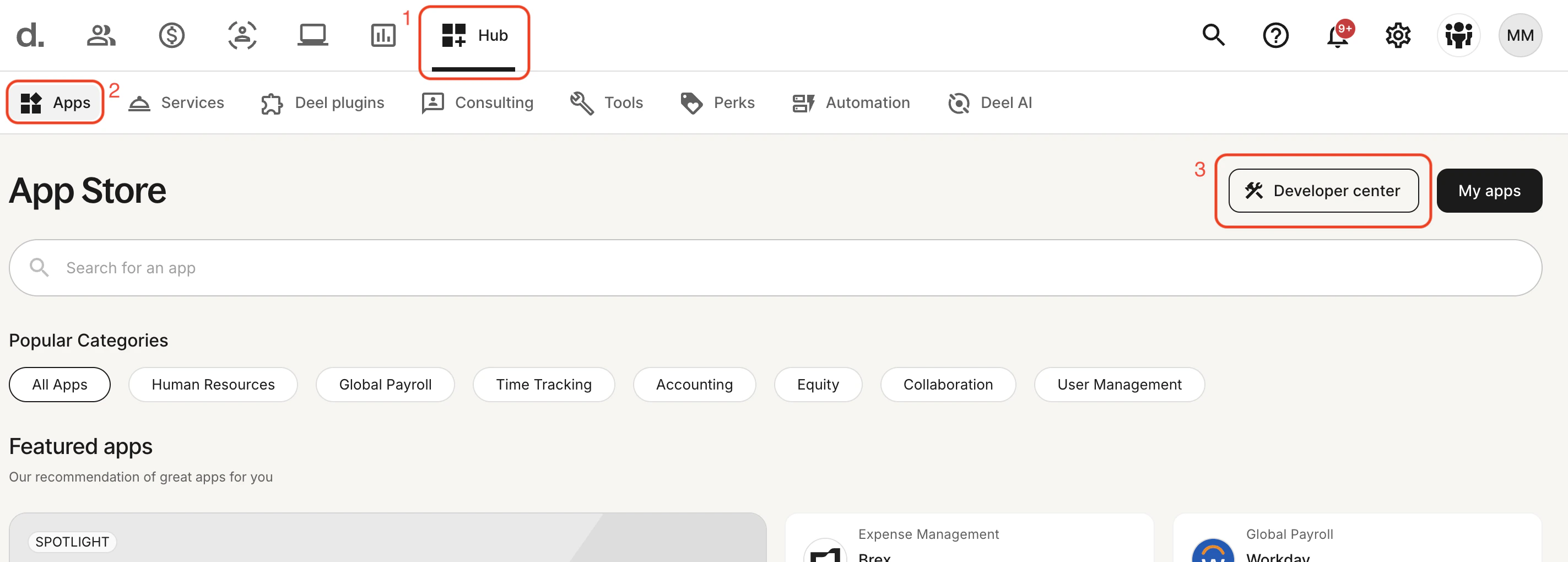Open the search magnifier icon
Image resolution: width=1568 pixels, height=562 pixels.
[x=1213, y=35]
